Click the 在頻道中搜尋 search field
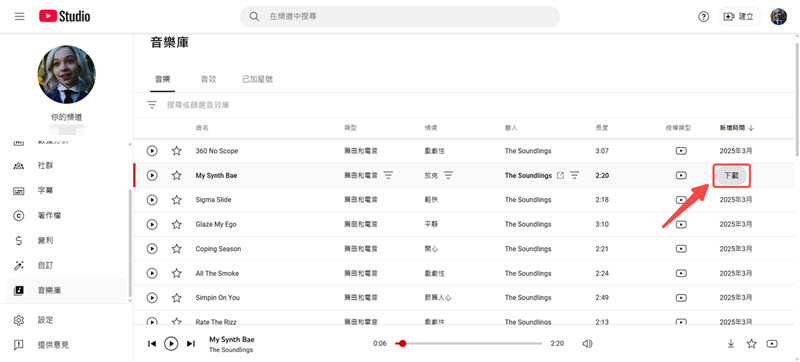Screen dimensions: 800x362 [x=400, y=17]
